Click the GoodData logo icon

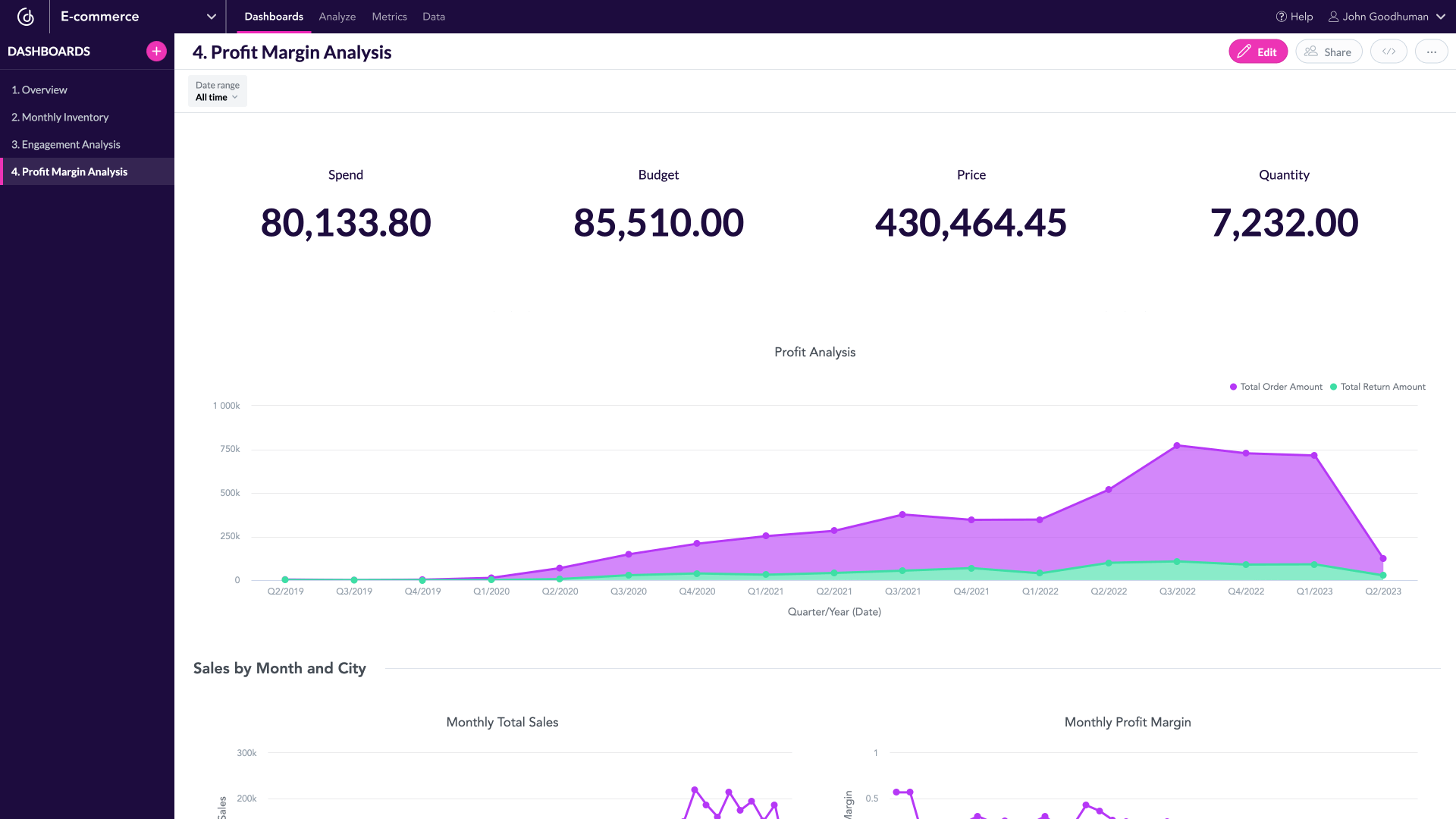point(25,17)
